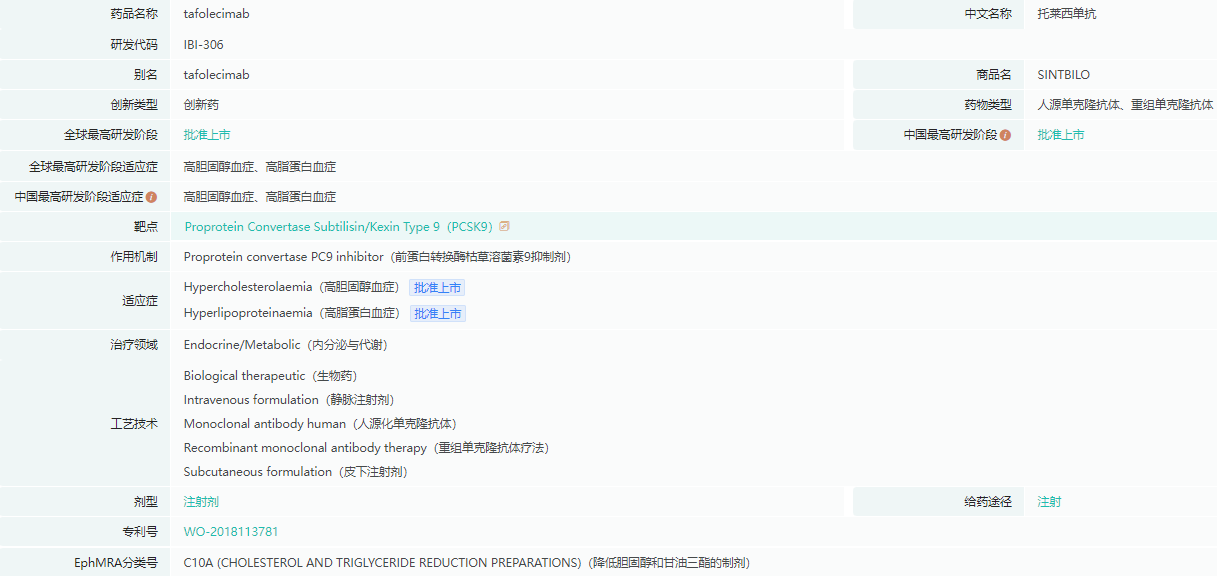Click the 剂型 field label
This screenshot has height=576, width=1217.
pyautogui.click(x=146, y=502)
